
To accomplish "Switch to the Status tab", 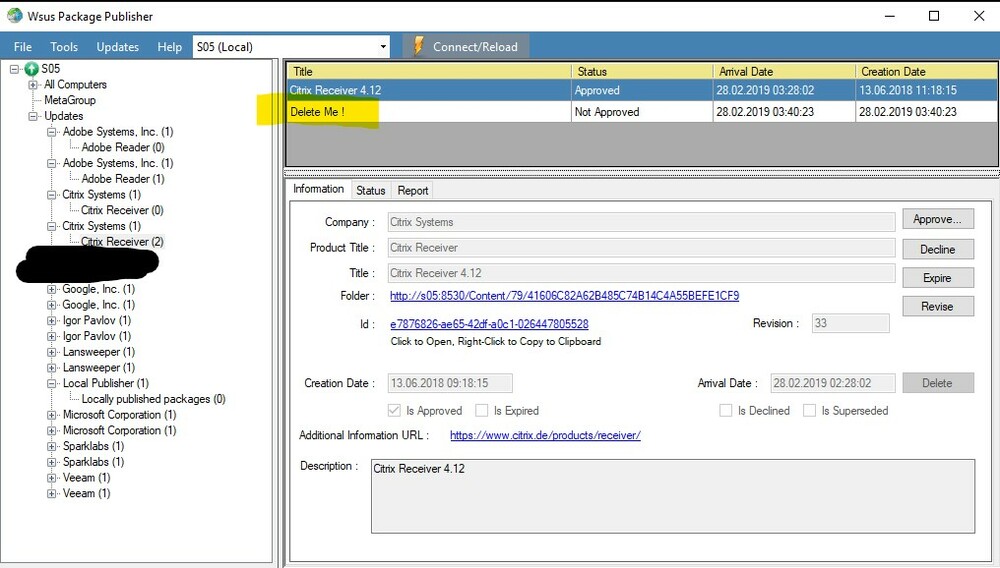I will tap(370, 191).
